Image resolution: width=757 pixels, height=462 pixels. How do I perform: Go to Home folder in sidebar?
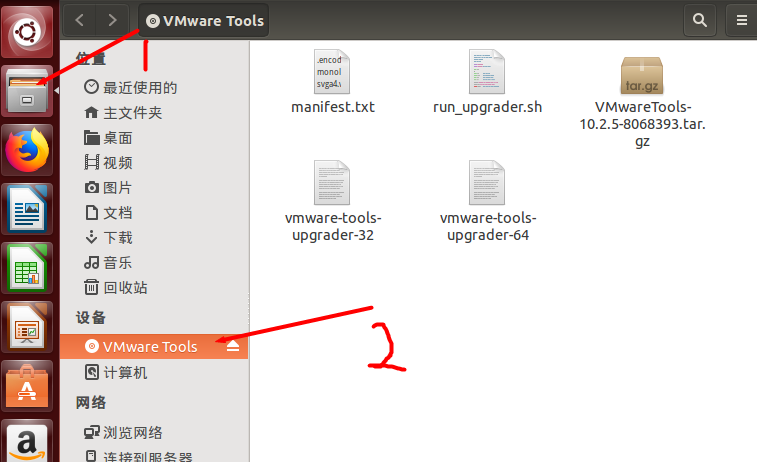154,112
